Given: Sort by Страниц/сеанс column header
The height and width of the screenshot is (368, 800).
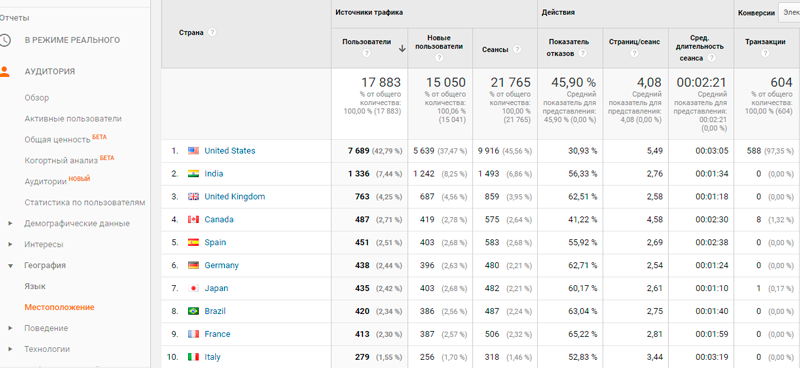Looking at the screenshot, I should 634,42.
